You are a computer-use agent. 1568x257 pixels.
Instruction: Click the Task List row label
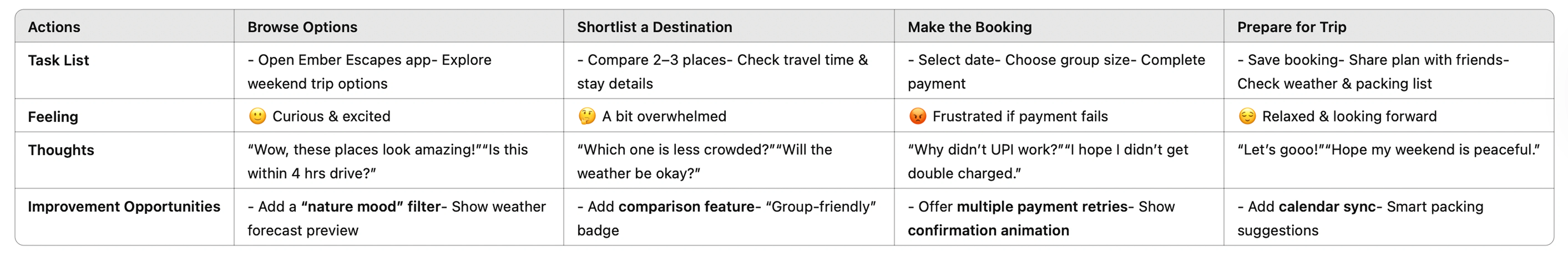click(59, 60)
